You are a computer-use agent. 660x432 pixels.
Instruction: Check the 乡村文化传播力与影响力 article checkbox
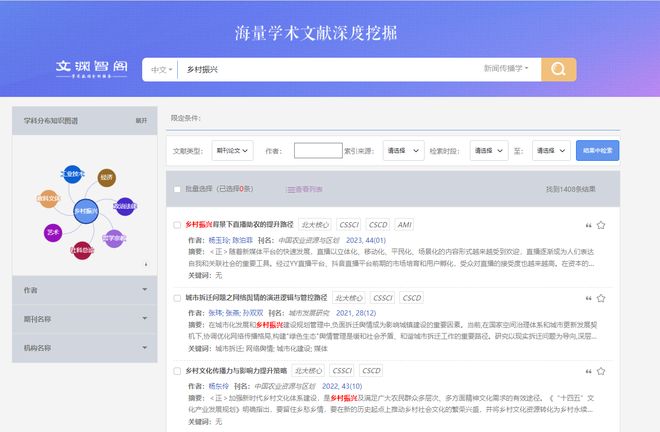click(177, 371)
